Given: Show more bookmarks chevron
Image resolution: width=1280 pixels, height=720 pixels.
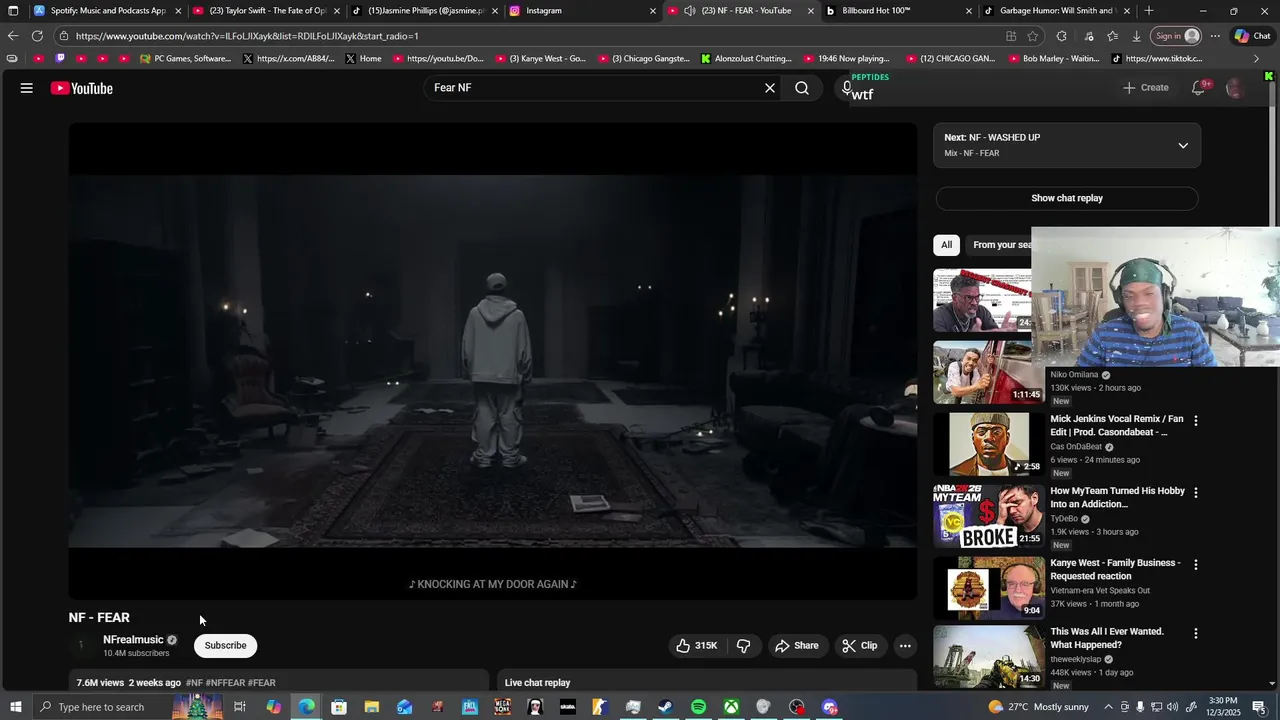Looking at the screenshot, I should (x=1257, y=59).
